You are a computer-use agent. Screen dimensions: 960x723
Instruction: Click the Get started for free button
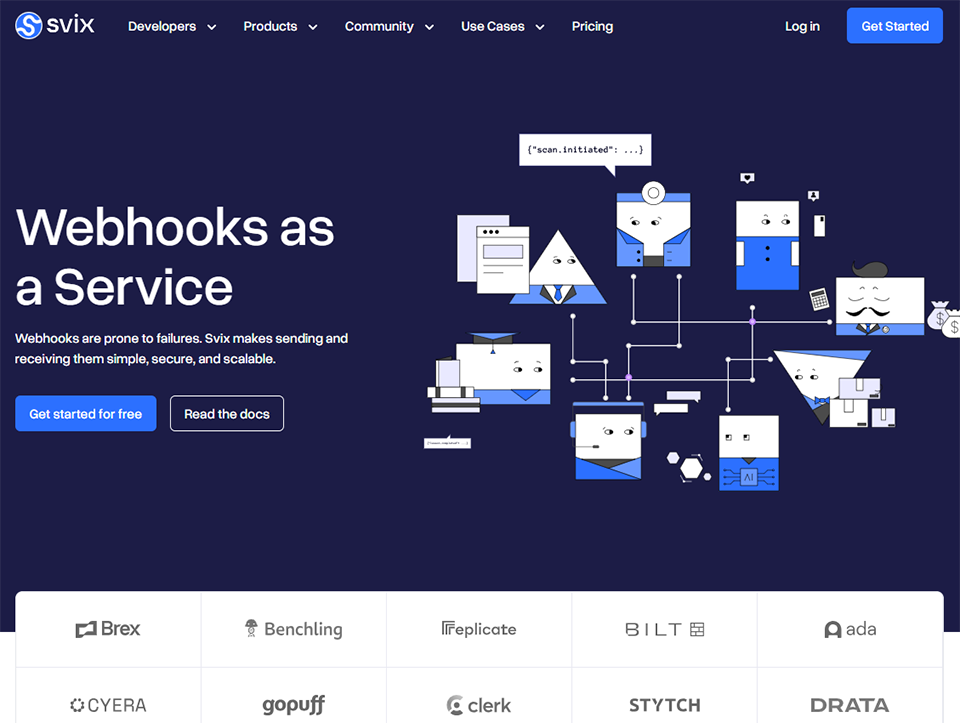[x=85, y=413]
